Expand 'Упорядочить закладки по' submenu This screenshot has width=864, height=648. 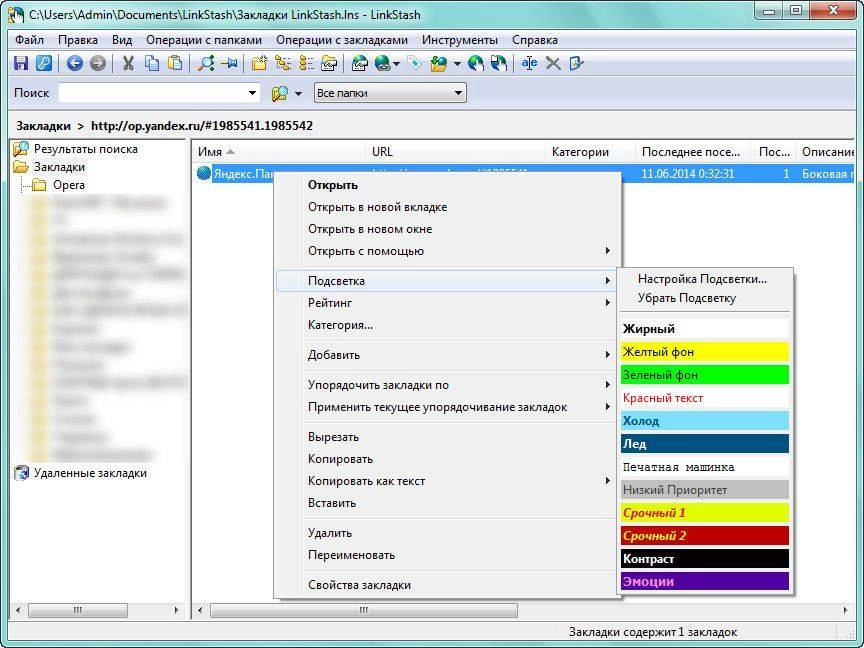[x=446, y=385]
